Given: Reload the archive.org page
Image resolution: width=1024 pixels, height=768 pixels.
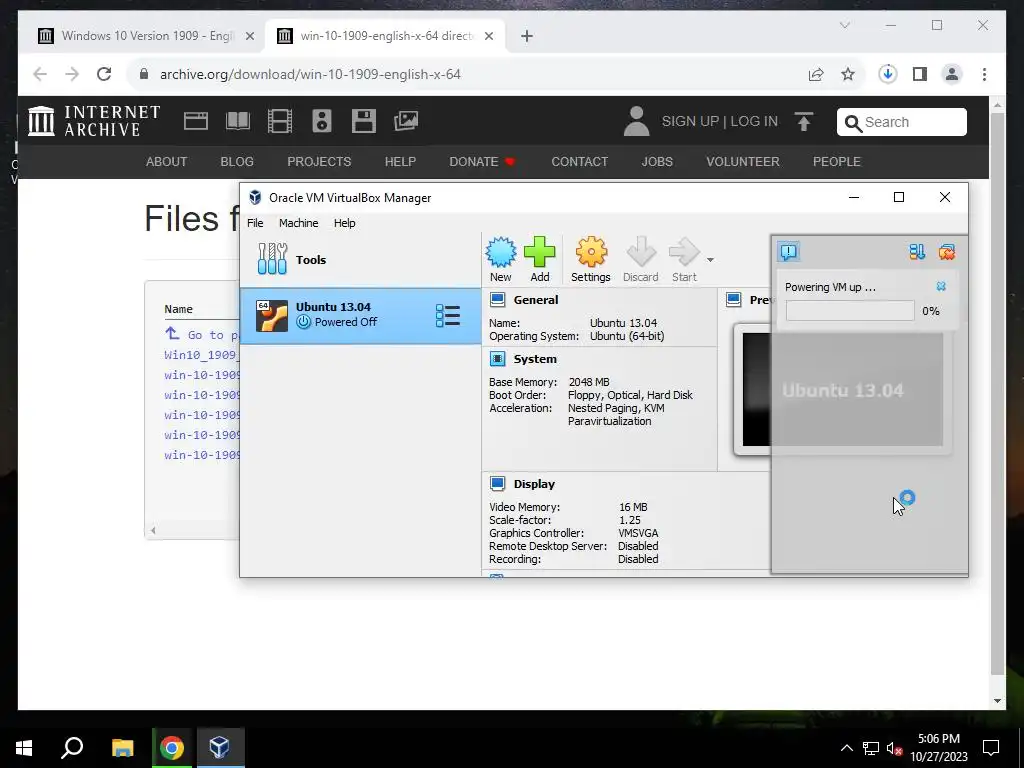Looking at the screenshot, I should pos(104,74).
